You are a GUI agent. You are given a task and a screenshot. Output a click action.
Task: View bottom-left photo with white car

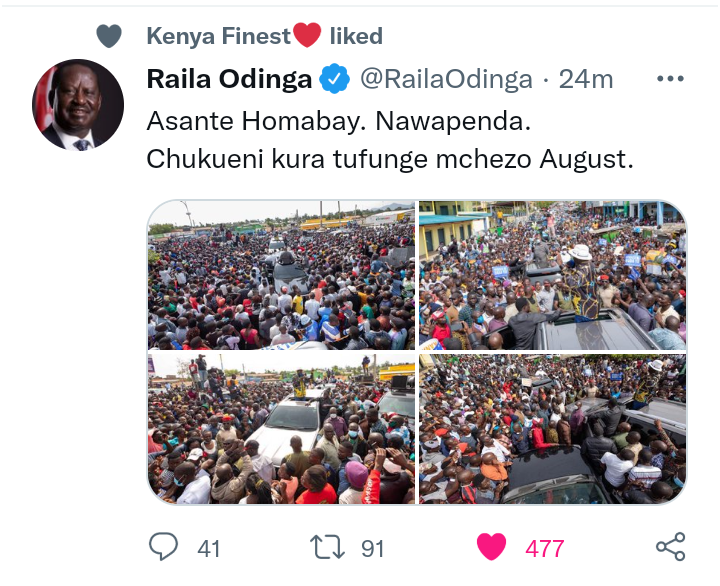click(281, 428)
